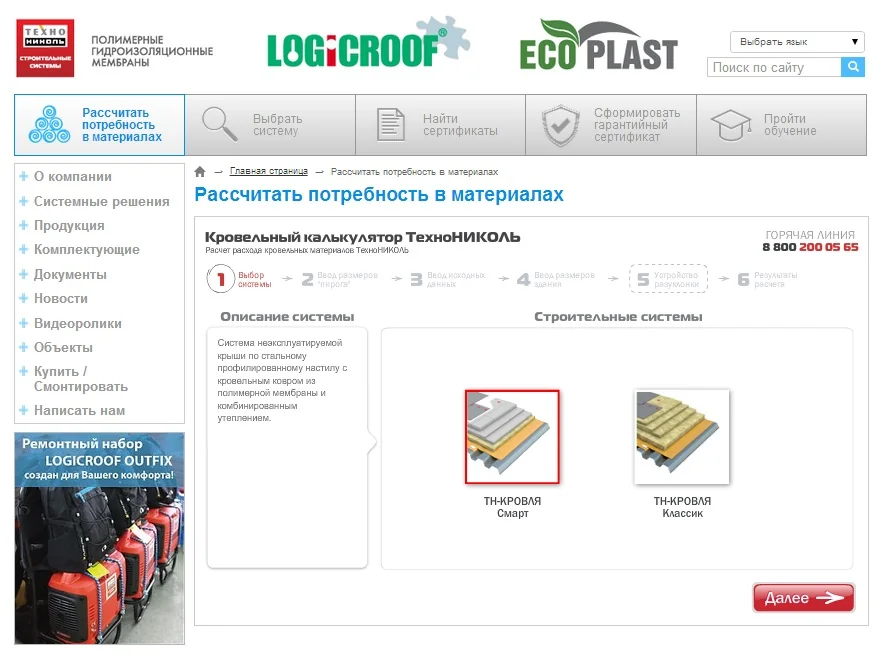The height and width of the screenshot is (653, 889).
Task: Open the 'Найти сертификаты' tab
Action: 441,125
